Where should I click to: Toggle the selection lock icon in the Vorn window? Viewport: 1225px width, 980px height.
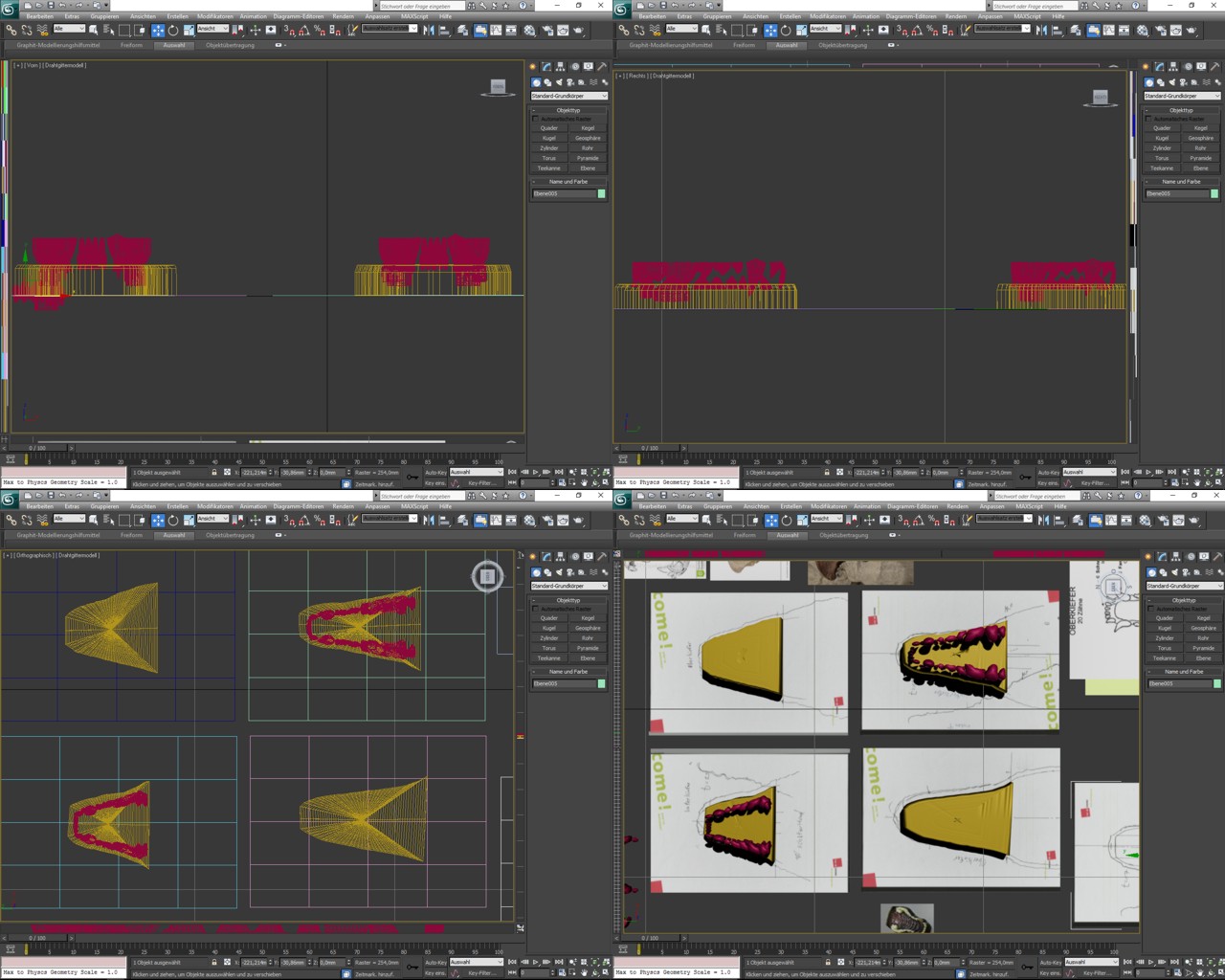pos(214,472)
